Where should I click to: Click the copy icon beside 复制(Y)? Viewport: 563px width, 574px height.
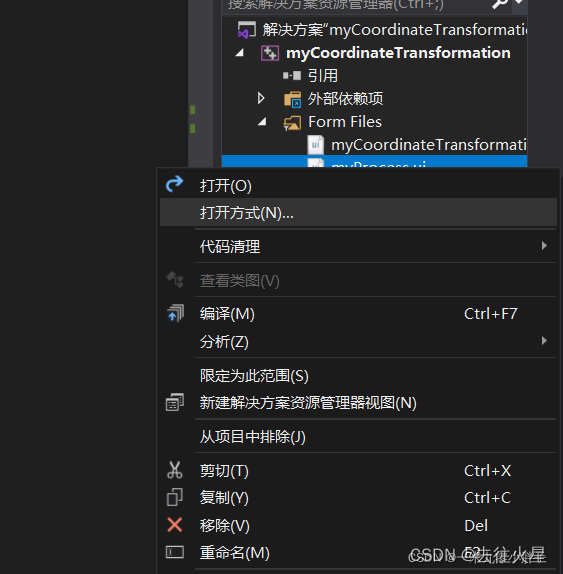[175, 497]
